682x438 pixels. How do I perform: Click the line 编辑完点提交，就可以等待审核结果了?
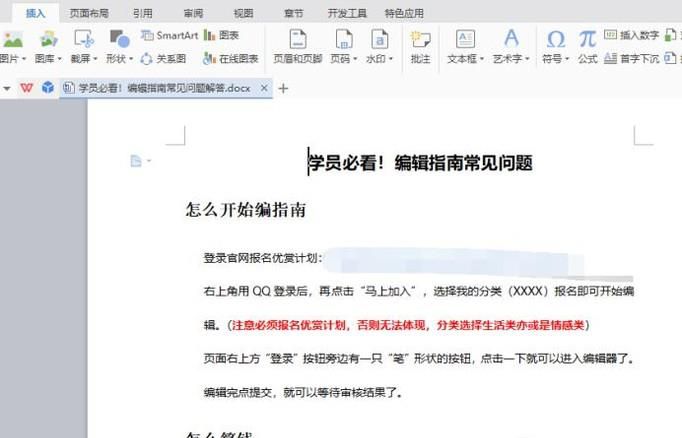pos(303,393)
